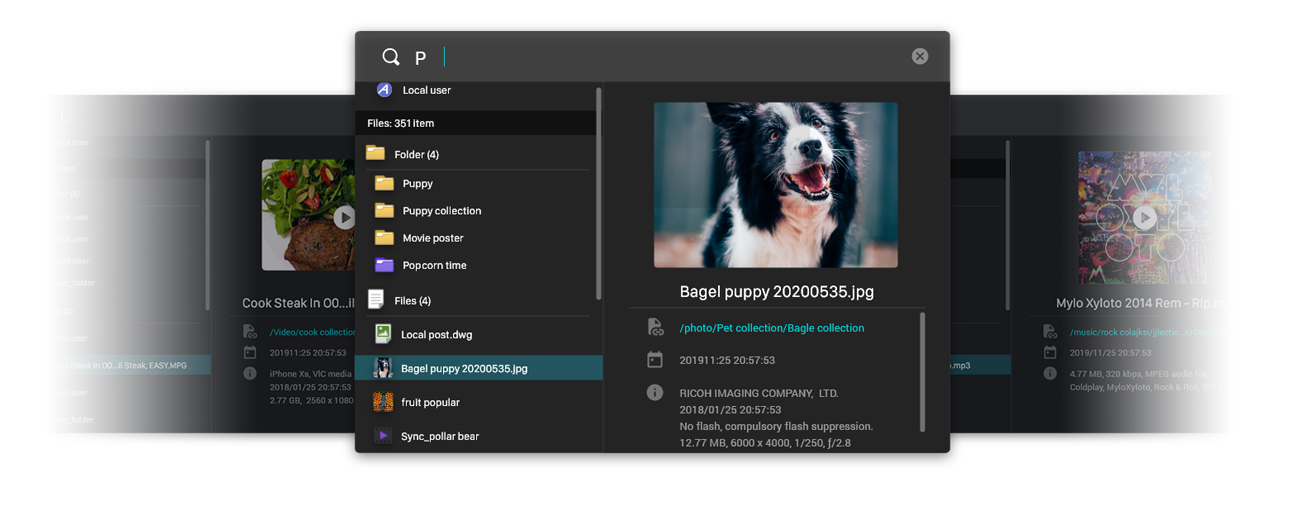Click the calendar icon in Mylo Xyloto window

tap(1050, 353)
